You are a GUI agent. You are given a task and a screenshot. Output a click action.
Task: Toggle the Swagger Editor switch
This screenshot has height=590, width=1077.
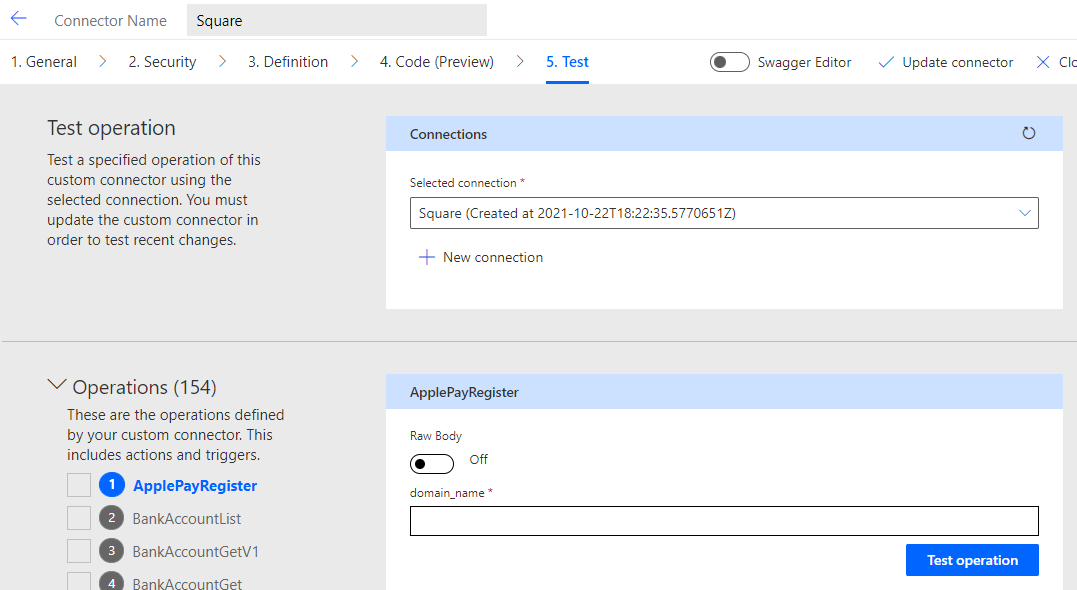point(729,62)
